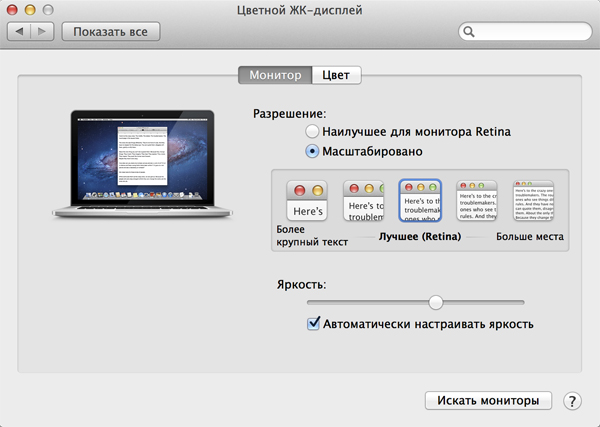The height and width of the screenshot is (427, 600).
Task: Choose the second scaling thumbnail from the left
Action: coord(364,200)
